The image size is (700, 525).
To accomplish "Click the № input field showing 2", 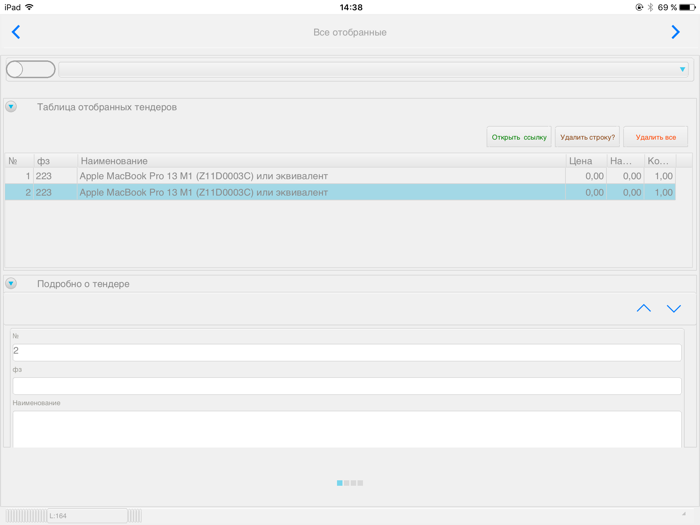I will pyautogui.click(x=347, y=352).
